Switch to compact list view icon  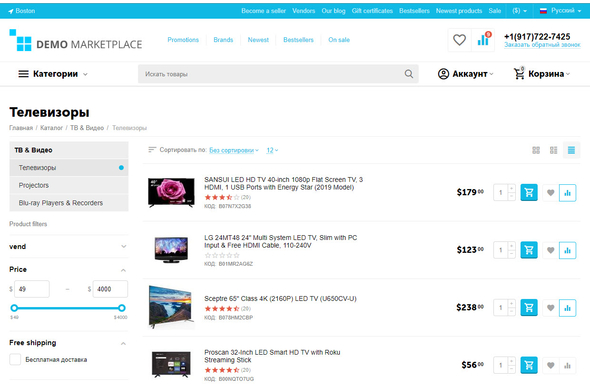(x=571, y=150)
